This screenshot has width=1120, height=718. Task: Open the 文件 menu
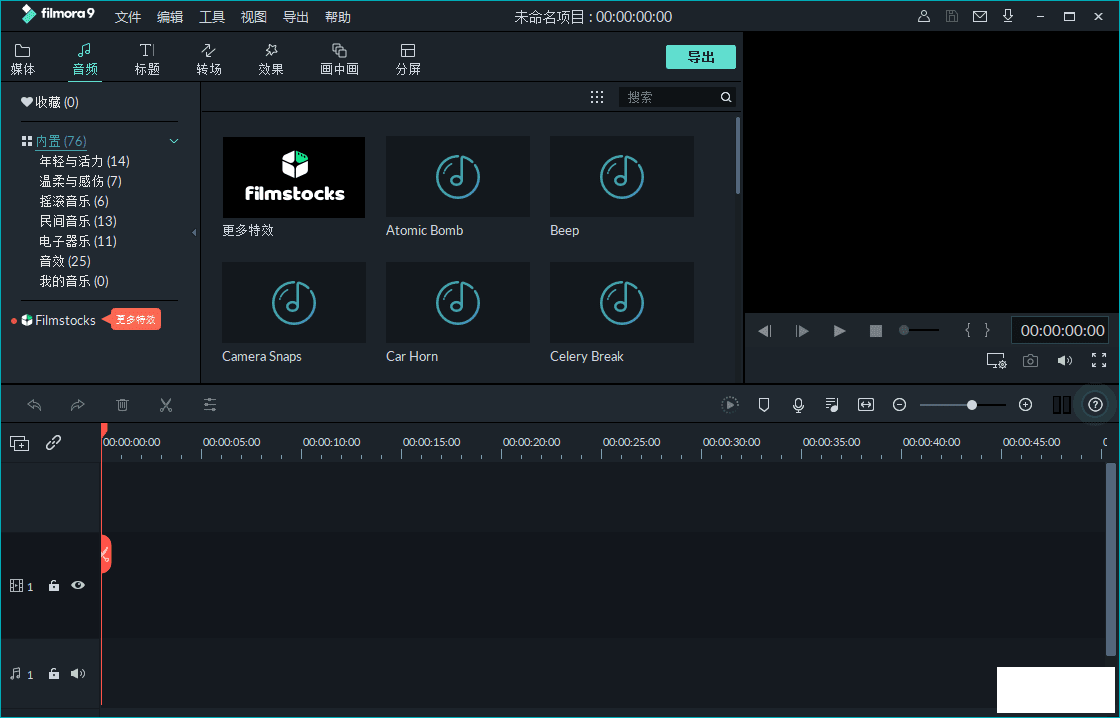coord(128,17)
